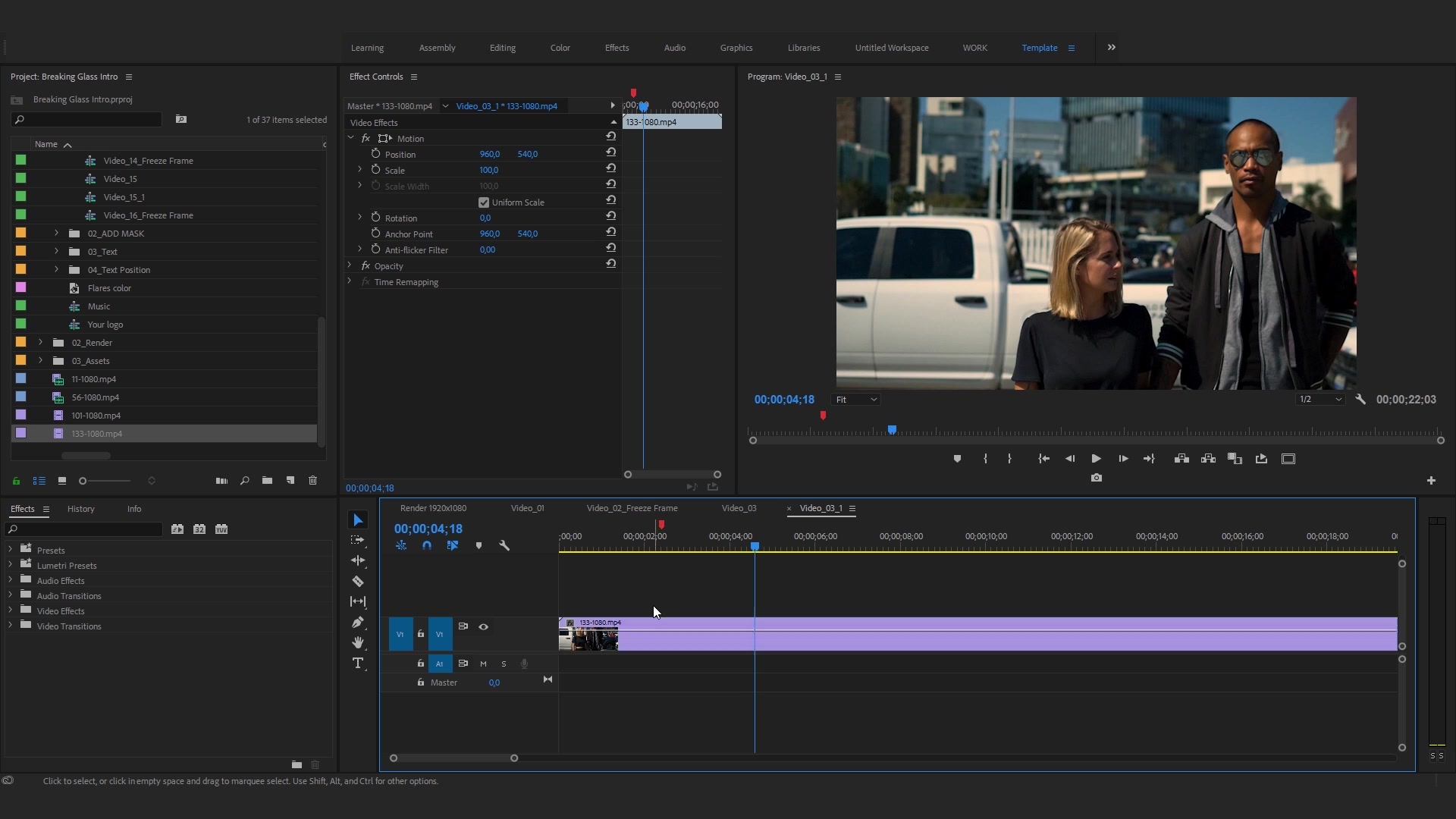This screenshot has height=819, width=1456.
Task: Open the Fit zoom level dropdown
Action: 856,400
